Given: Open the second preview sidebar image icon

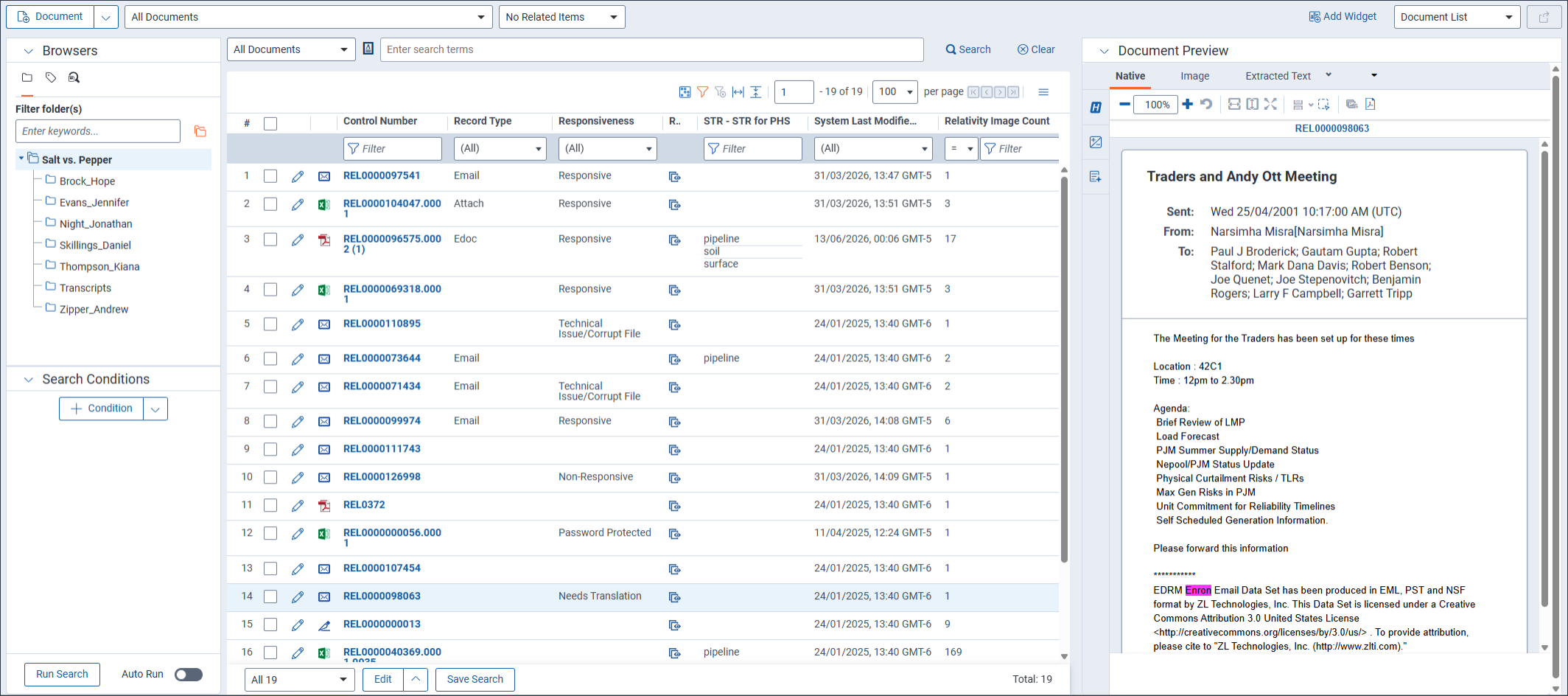Looking at the screenshot, I should pyautogui.click(x=1096, y=142).
